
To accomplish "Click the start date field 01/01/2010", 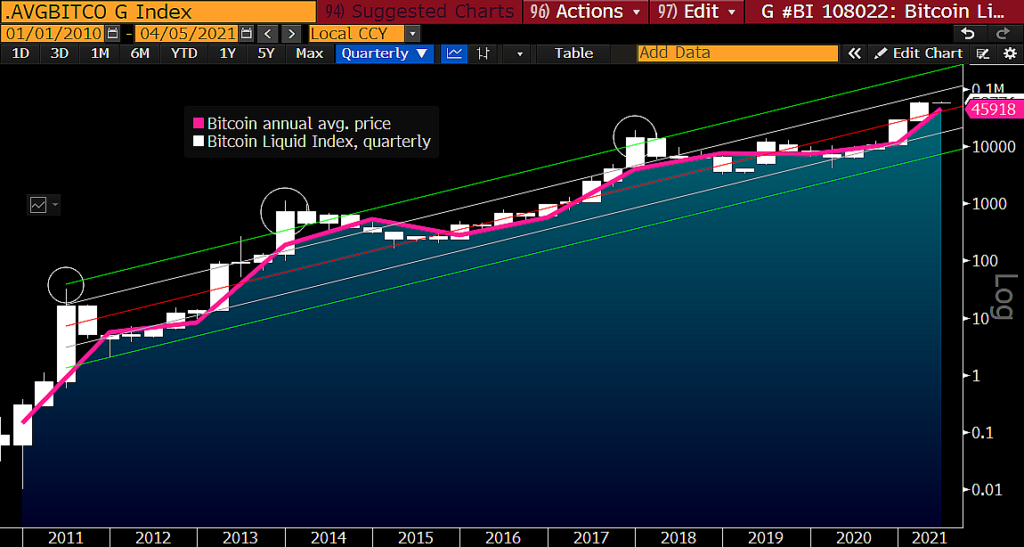I will (x=52, y=34).
